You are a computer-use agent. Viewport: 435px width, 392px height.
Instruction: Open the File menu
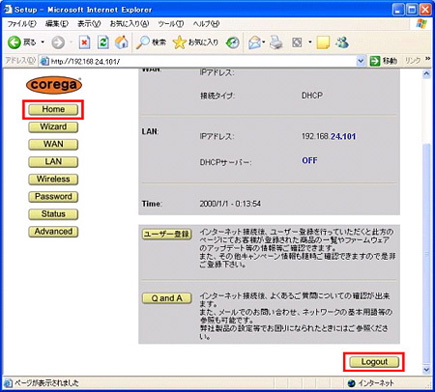pos(22,24)
